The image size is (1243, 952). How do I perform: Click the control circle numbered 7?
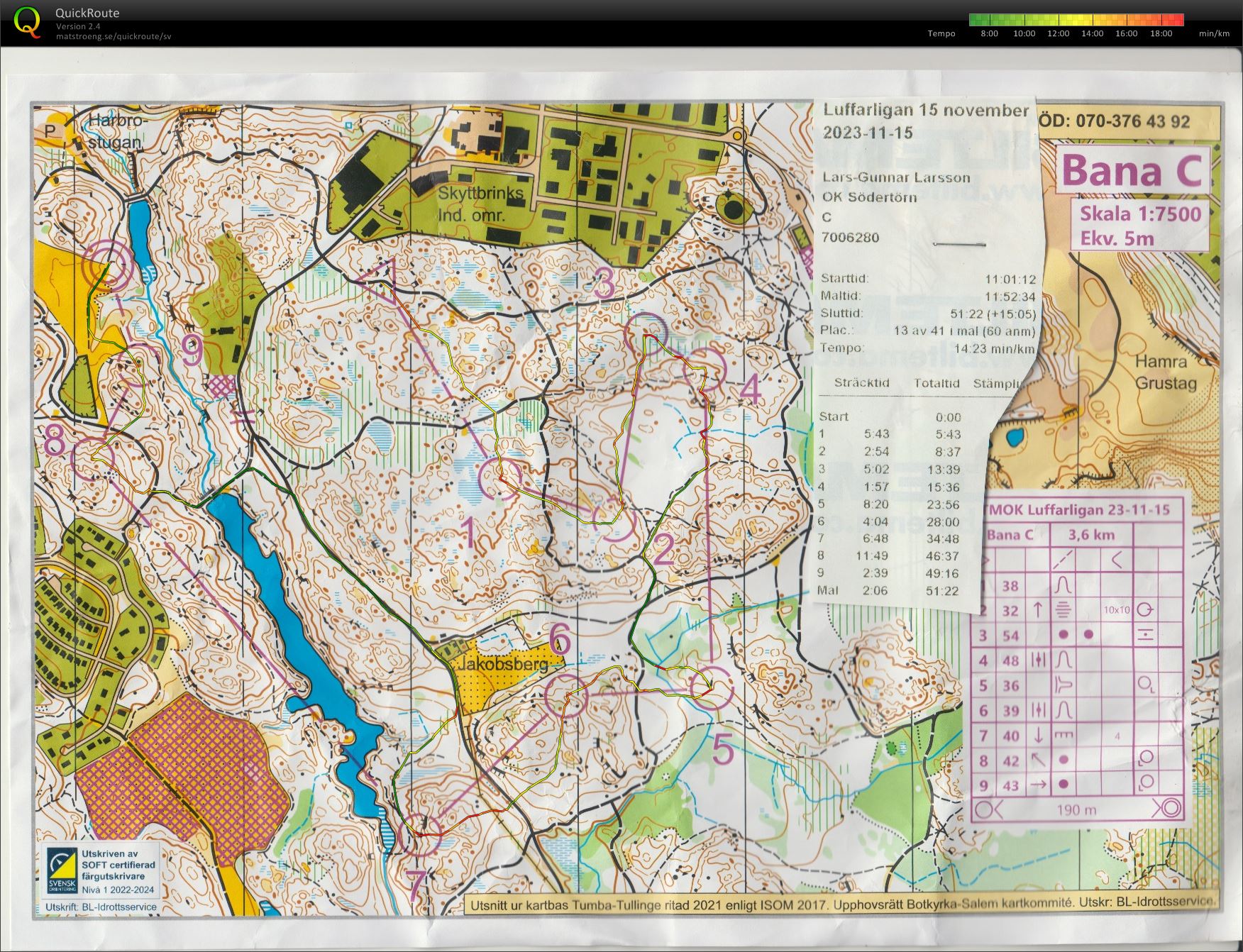(x=421, y=834)
